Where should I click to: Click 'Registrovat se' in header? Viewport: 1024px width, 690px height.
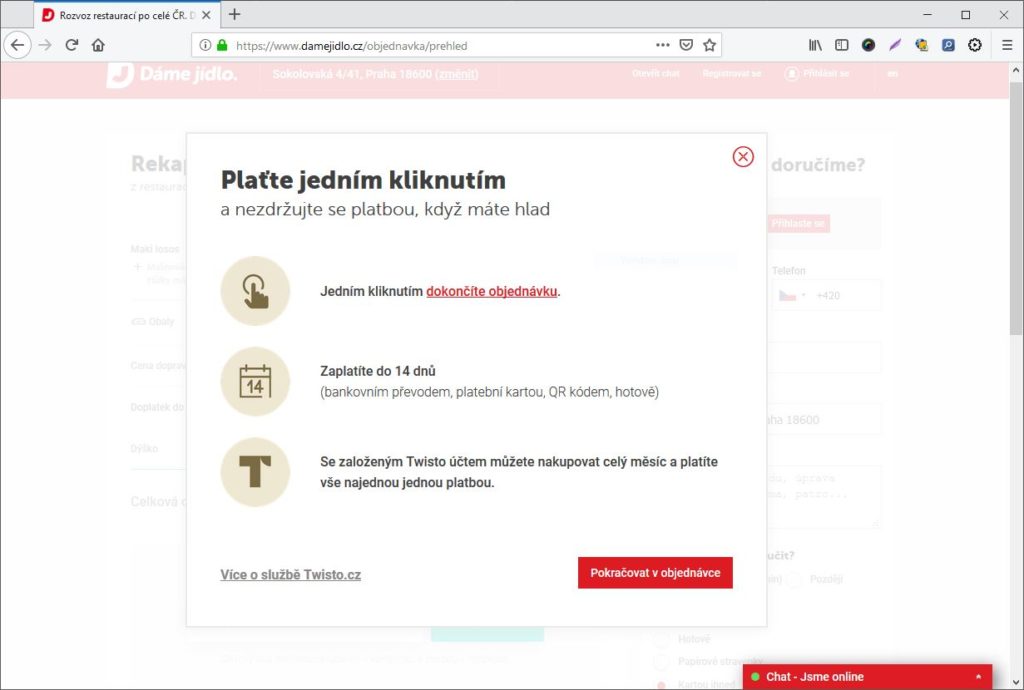[x=732, y=74]
